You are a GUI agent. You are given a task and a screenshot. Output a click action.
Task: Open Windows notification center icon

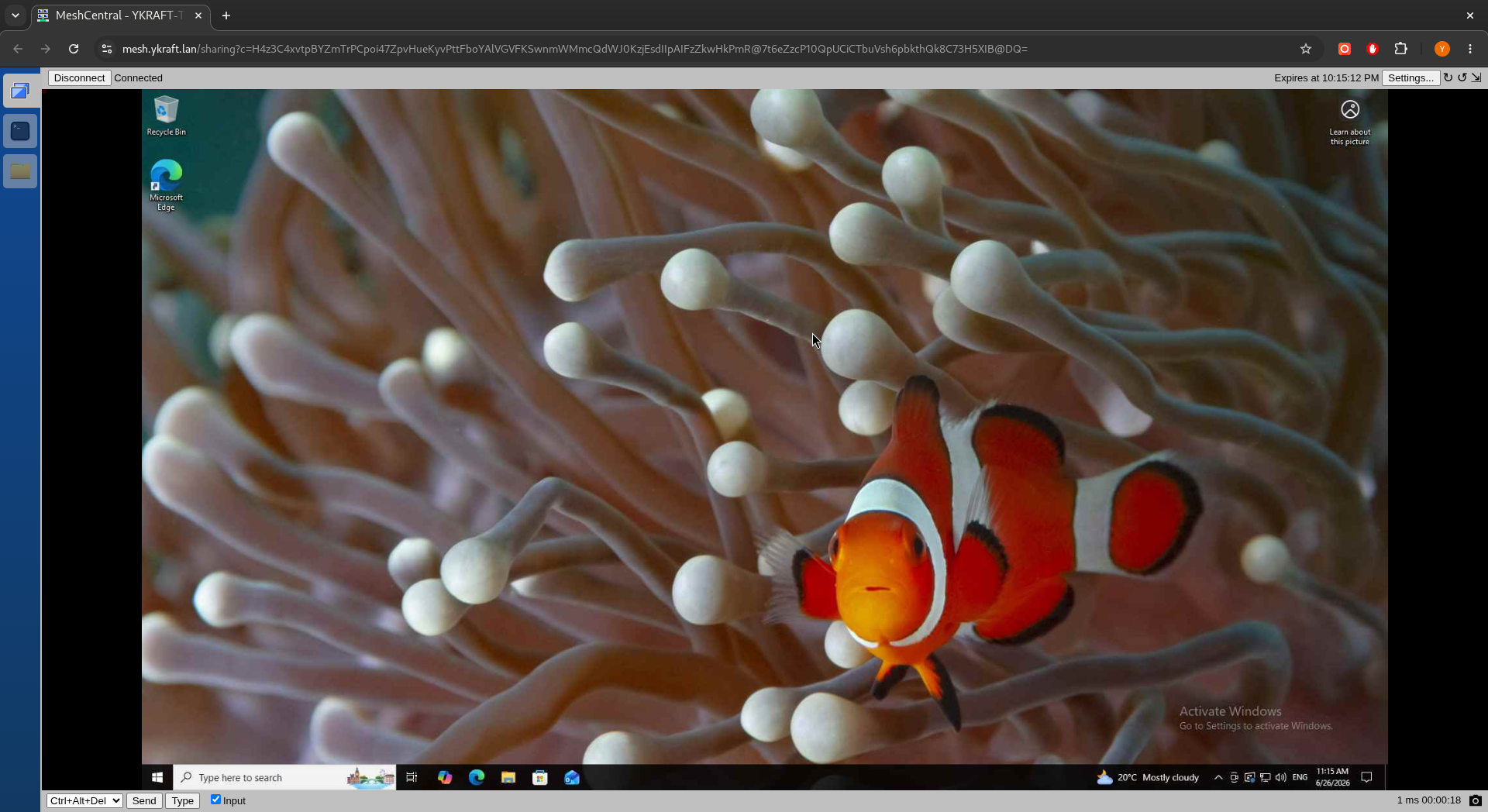[1366, 777]
